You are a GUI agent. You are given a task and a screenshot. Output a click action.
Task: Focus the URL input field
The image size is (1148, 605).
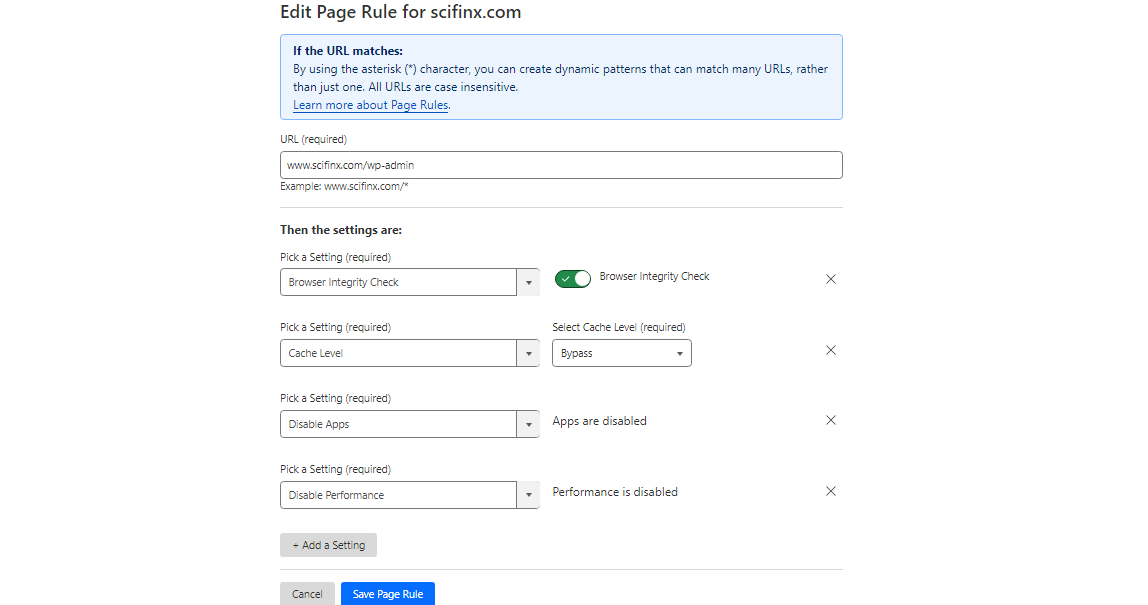[x=561, y=165]
